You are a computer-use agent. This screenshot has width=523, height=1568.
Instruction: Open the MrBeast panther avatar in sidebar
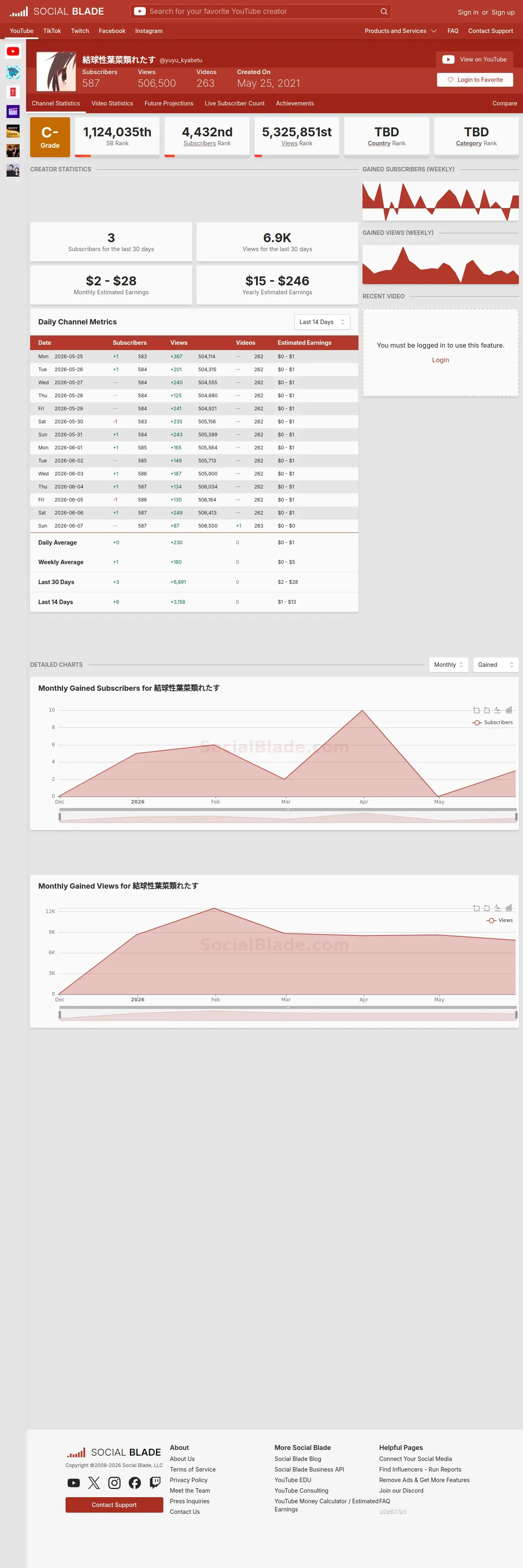(x=13, y=72)
